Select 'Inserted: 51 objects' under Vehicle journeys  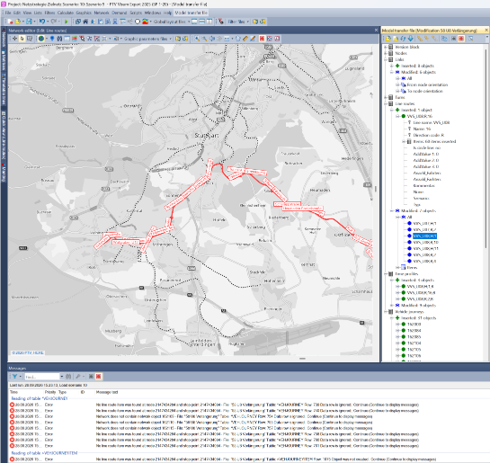[418, 318]
